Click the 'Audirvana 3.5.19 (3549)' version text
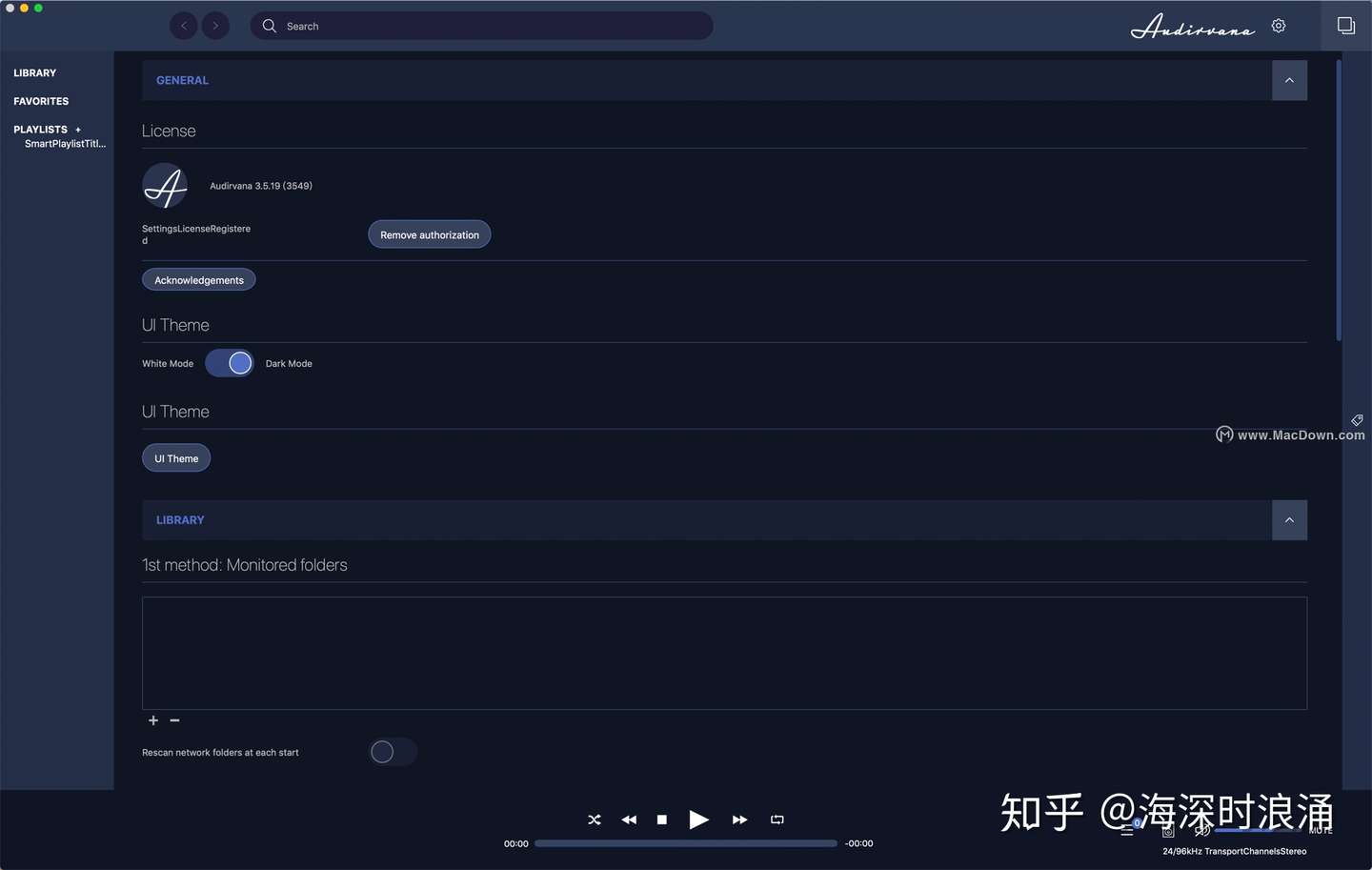1372x870 pixels. click(x=261, y=186)
